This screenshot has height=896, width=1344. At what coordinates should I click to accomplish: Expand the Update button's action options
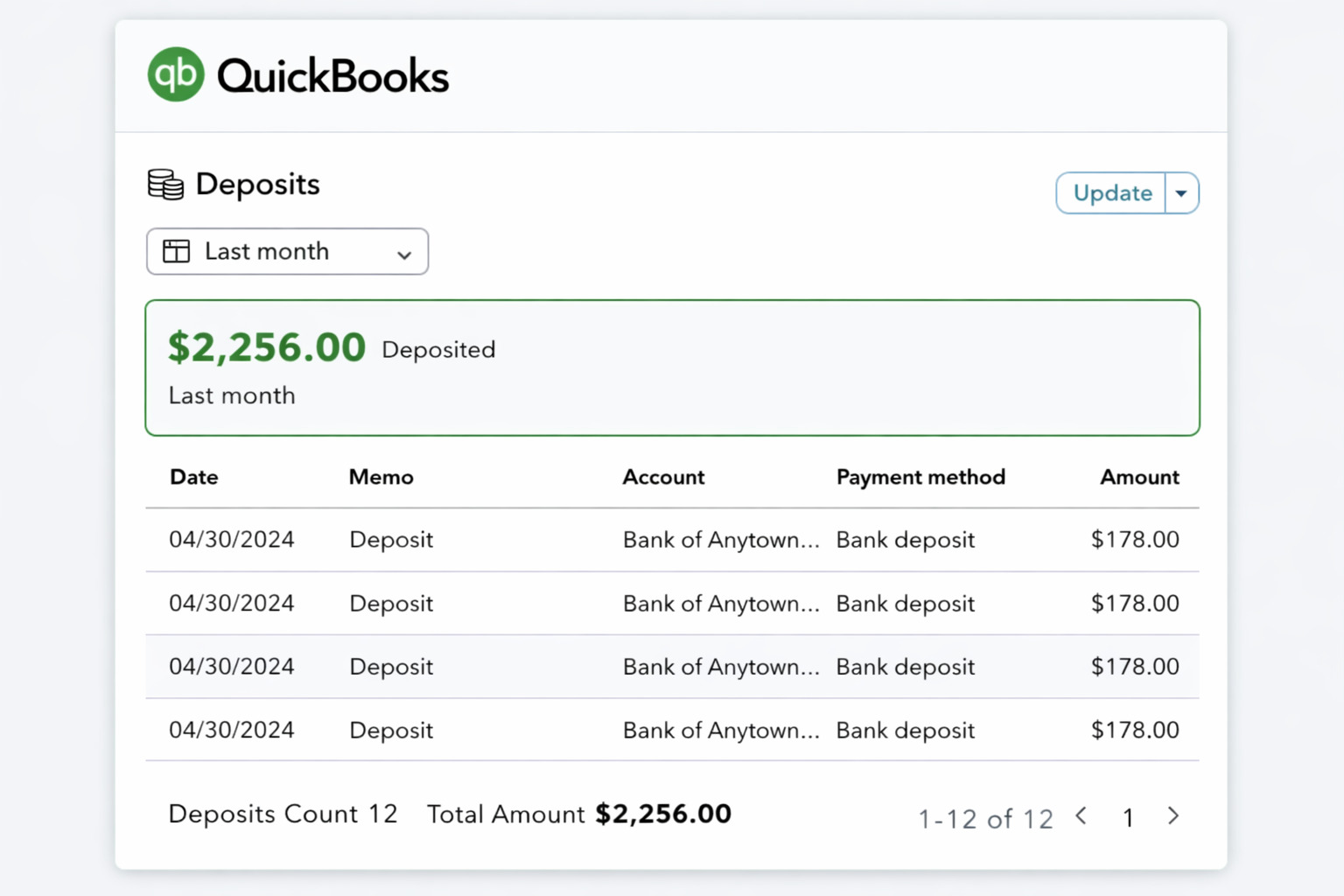pyautogui.click(x=1182, y=192)
